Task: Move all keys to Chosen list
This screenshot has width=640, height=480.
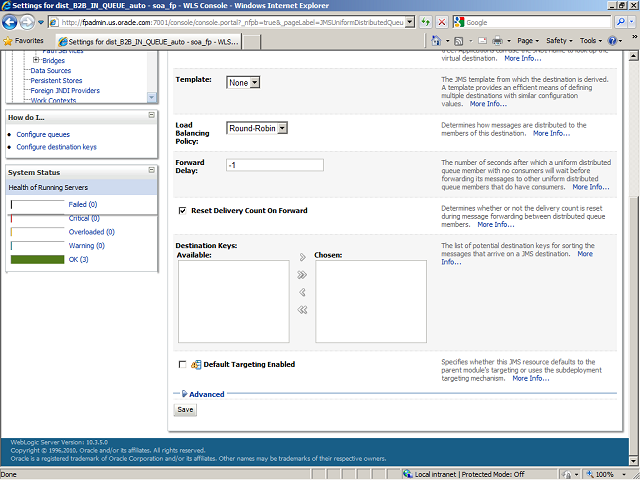Action: point(302,274)
